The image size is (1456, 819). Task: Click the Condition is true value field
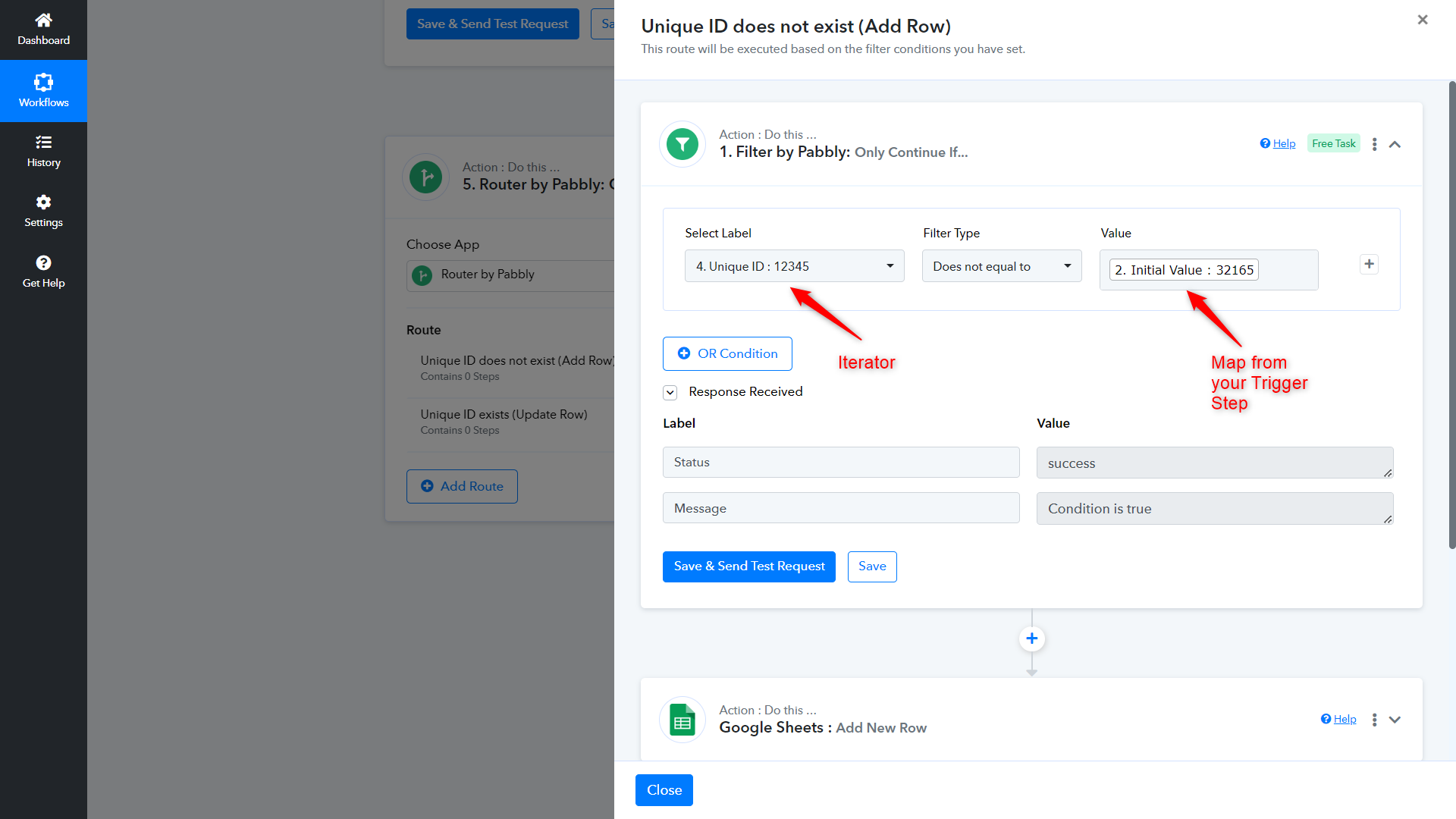(x=1215, y=508)
